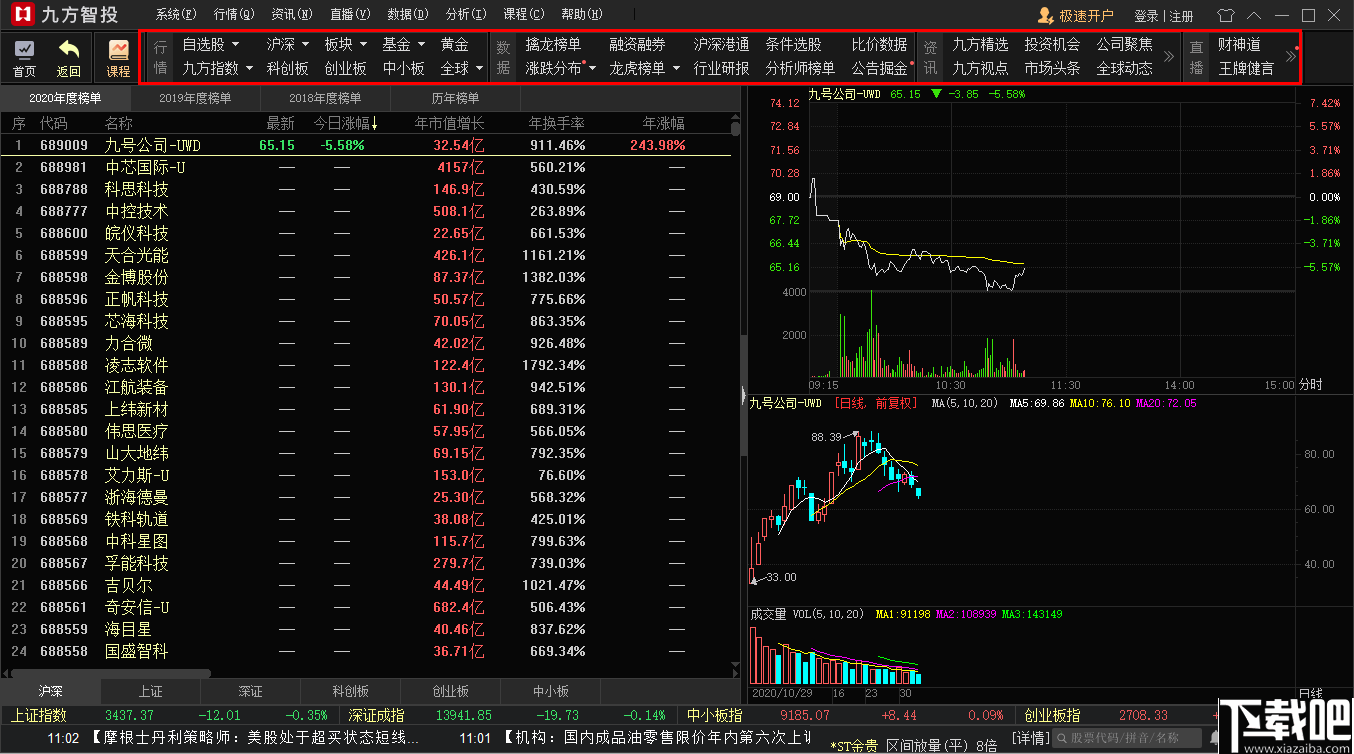Open 比价数据 in the toolbar
Screen dimensions: 1354x754
coord(880,45)
